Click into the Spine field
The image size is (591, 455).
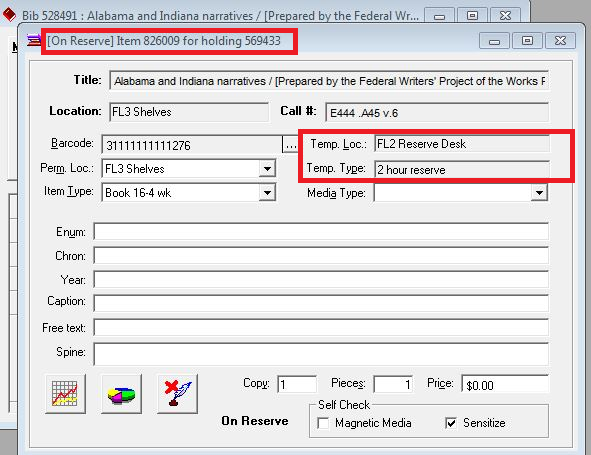pyautogui.click(x=321, y=354)
